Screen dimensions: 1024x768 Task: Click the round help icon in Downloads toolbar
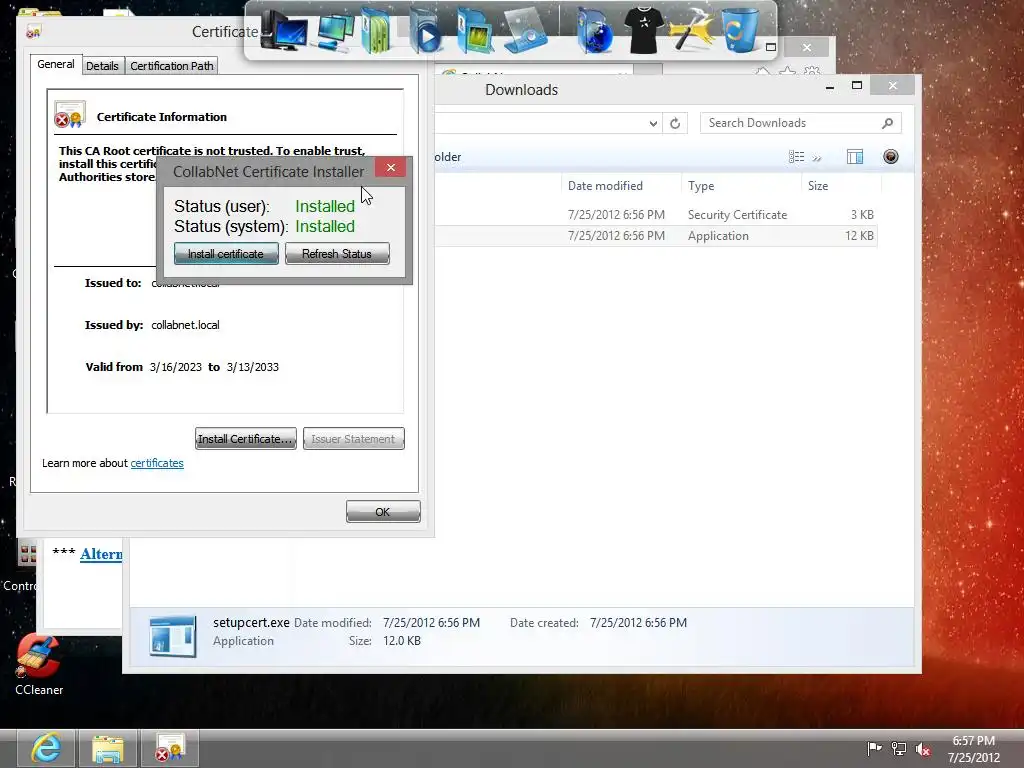coord(891,157)
